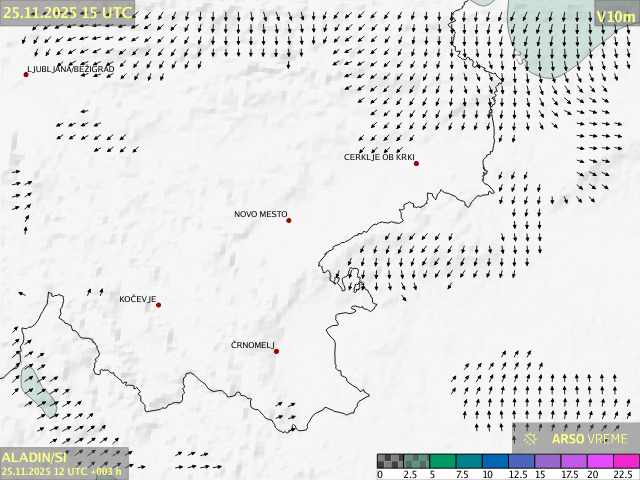
Task: Click the Kočevje red station marker
Action: click(x=158, y=305)
